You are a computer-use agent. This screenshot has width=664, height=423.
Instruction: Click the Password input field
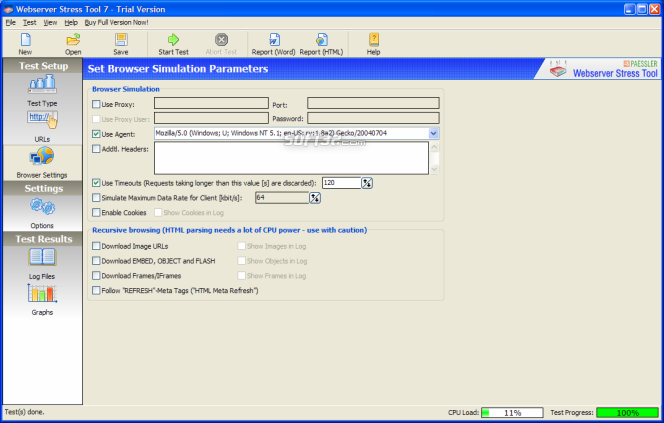pos(373,118)
